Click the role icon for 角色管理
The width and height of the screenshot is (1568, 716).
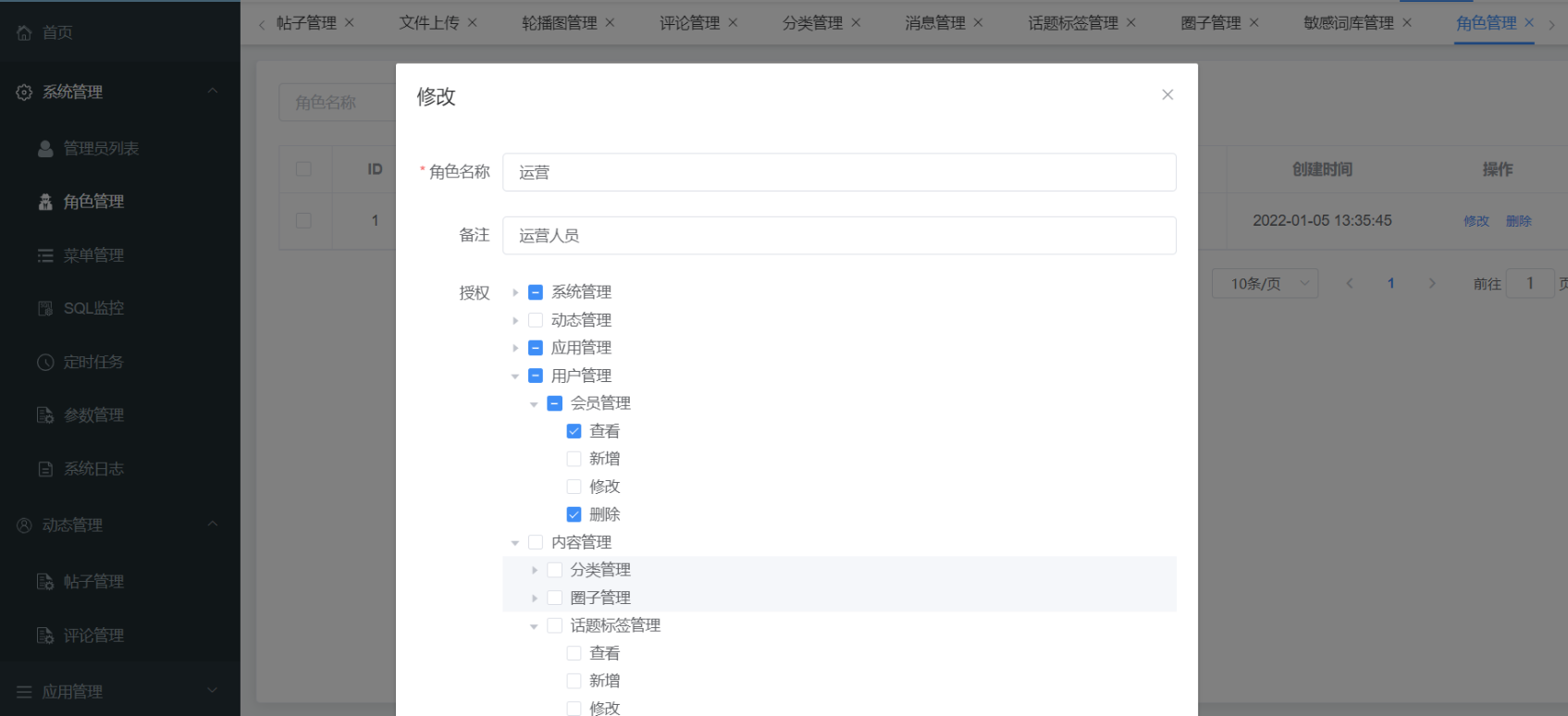click(x=45, y=202)
